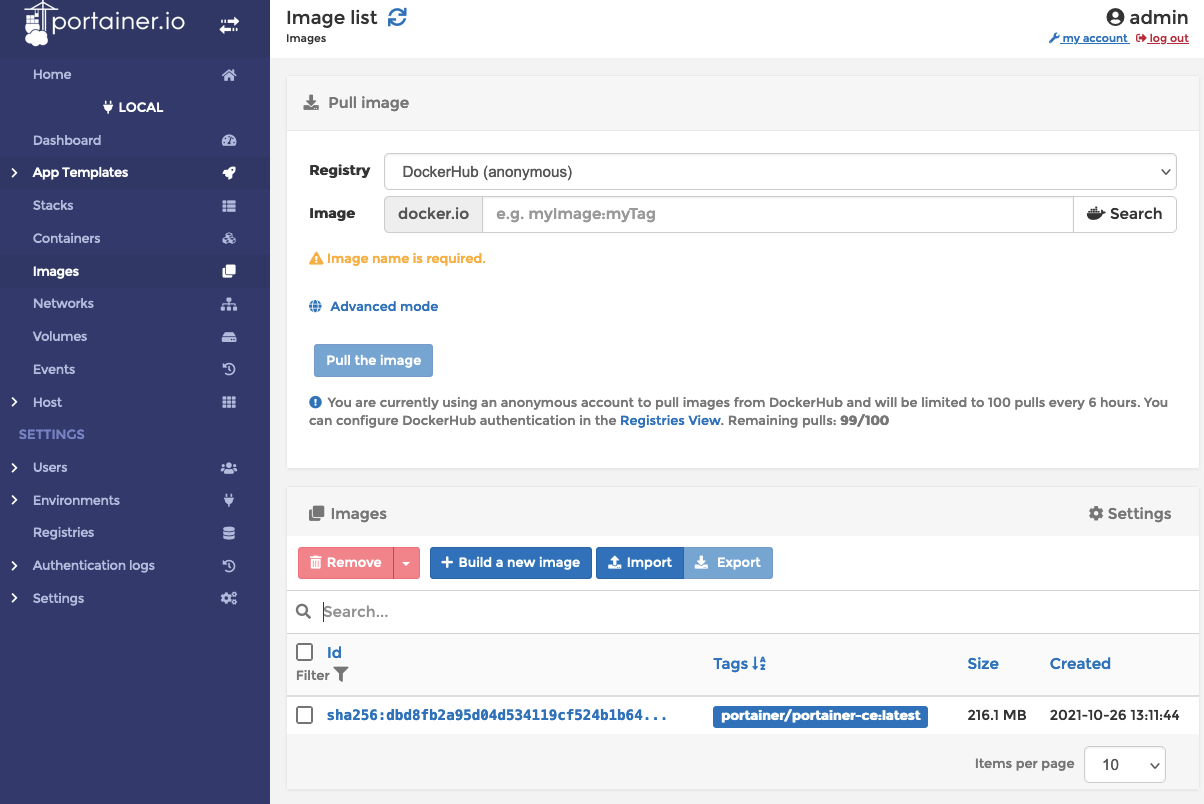The height and width of the screenshot is (804, 1204).
Task: Click the 2021-10-26 13:11:44 created cell
Action: [x=1114, y=716]
